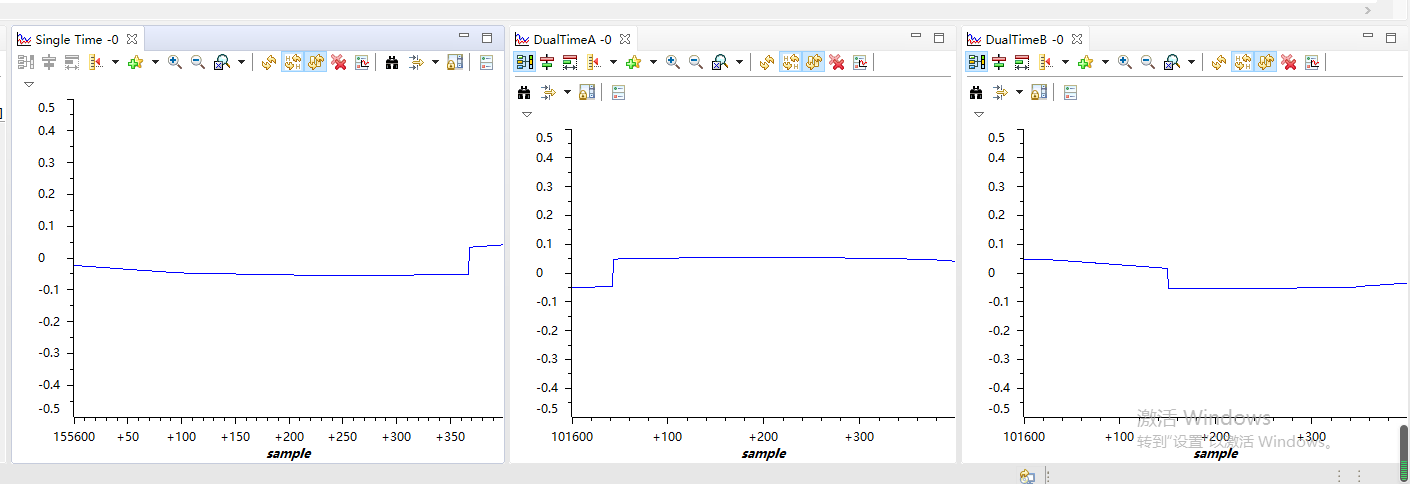Zoom in on the DualTimeB graph
The height and width of the screenshot is (484, 1410).
pos(1125,62)
